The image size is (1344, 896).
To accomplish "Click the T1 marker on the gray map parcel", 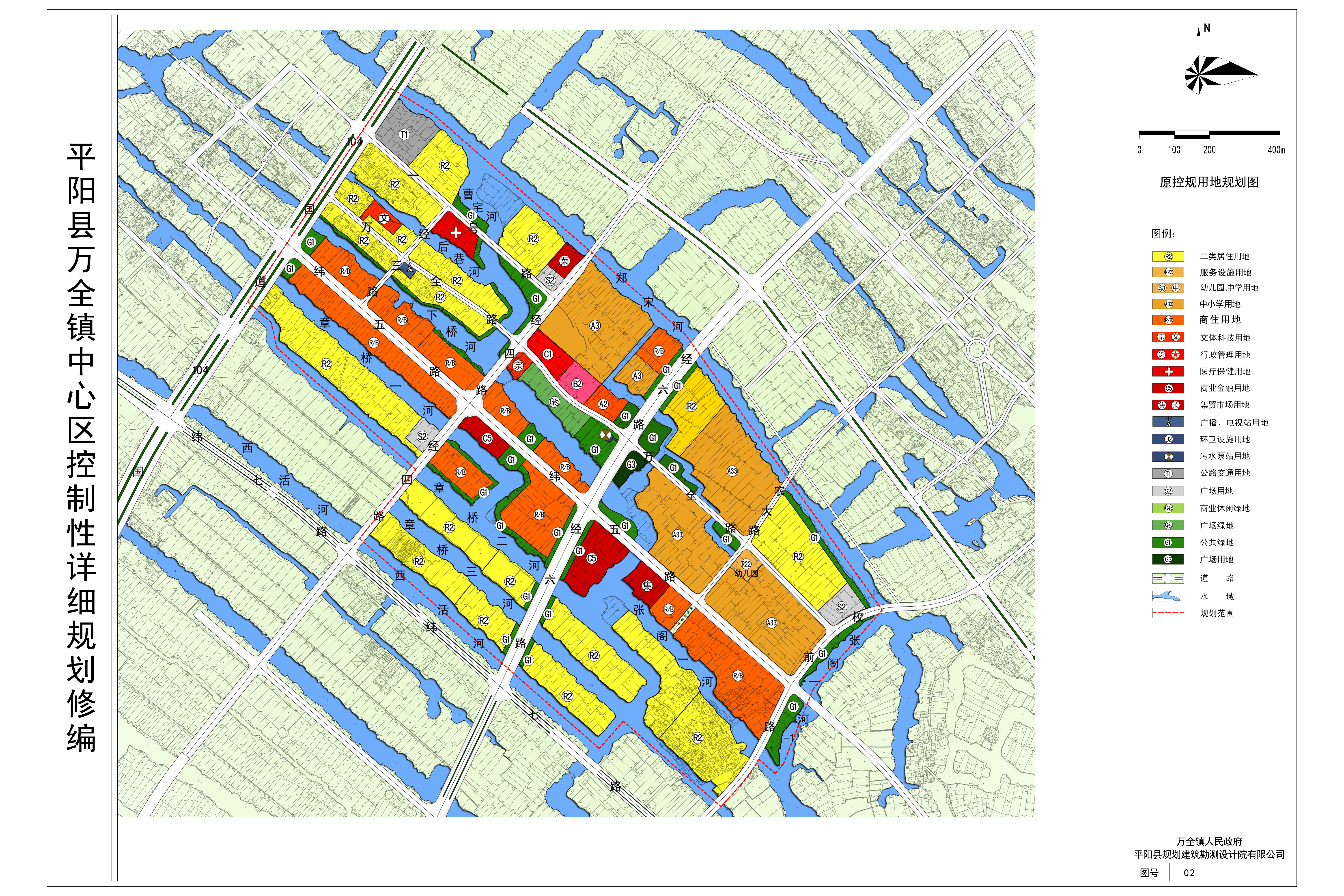I will tap(405, 134).
